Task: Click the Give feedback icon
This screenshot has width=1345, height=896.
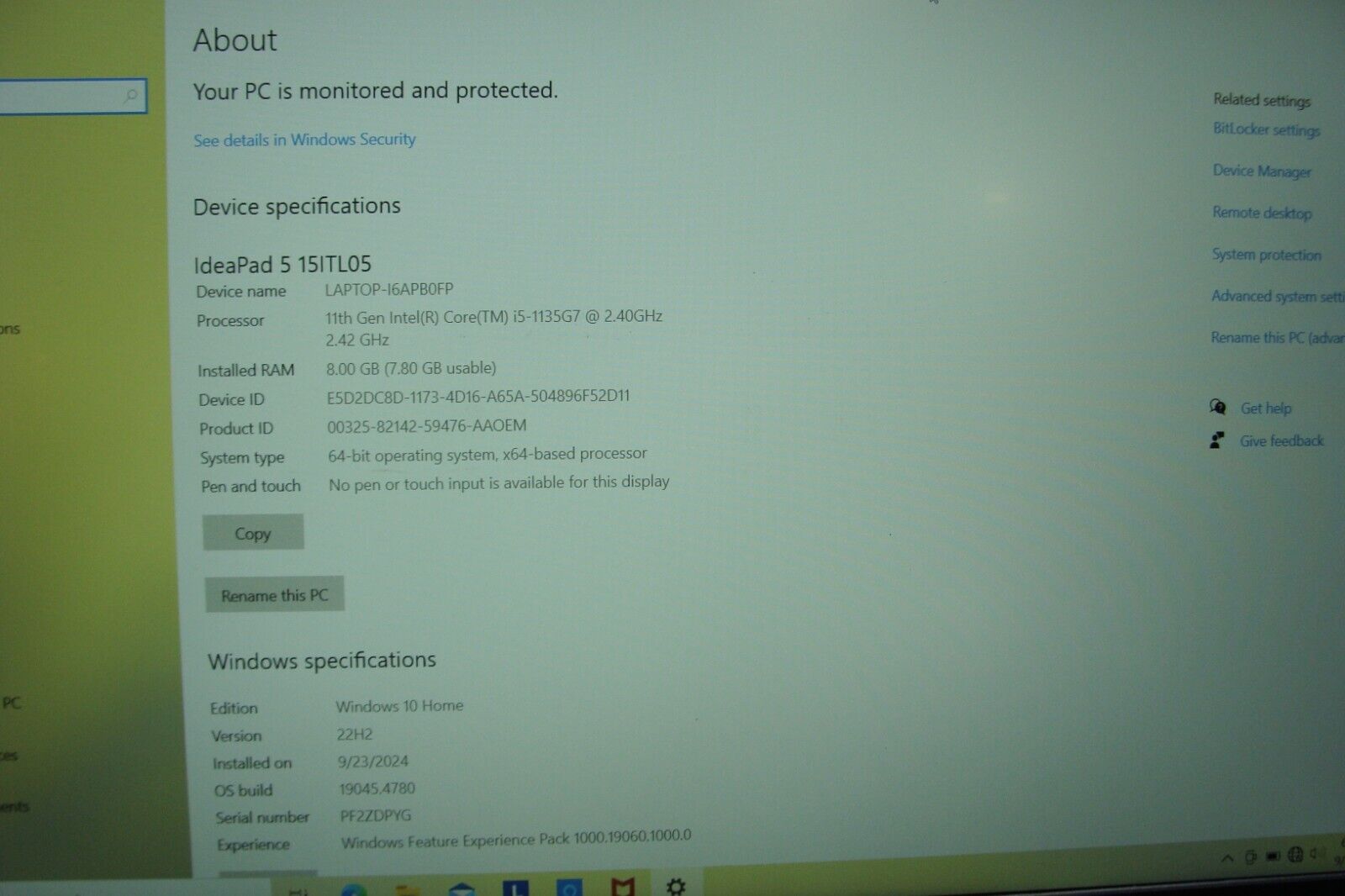Action: [1216, 440]
